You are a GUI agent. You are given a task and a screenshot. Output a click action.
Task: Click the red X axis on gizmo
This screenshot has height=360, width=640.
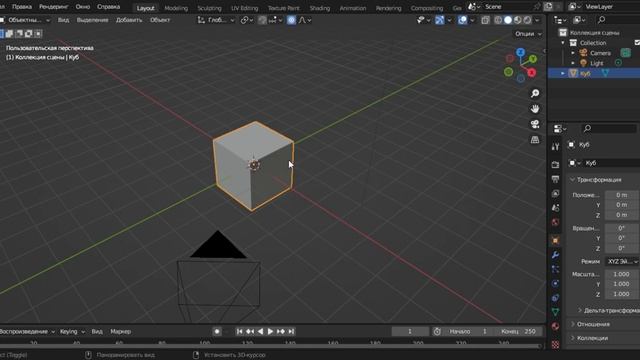tap(532, 73)
